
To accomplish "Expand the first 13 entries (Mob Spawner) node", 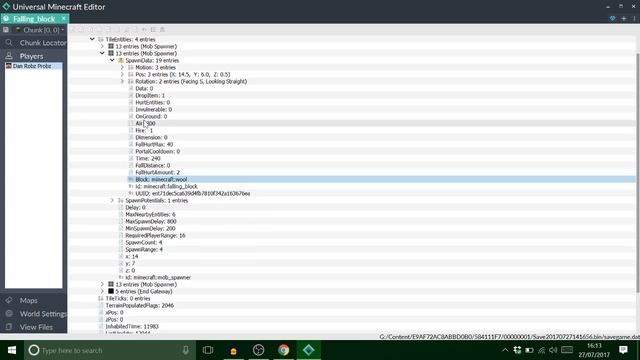I will [102, 46].
